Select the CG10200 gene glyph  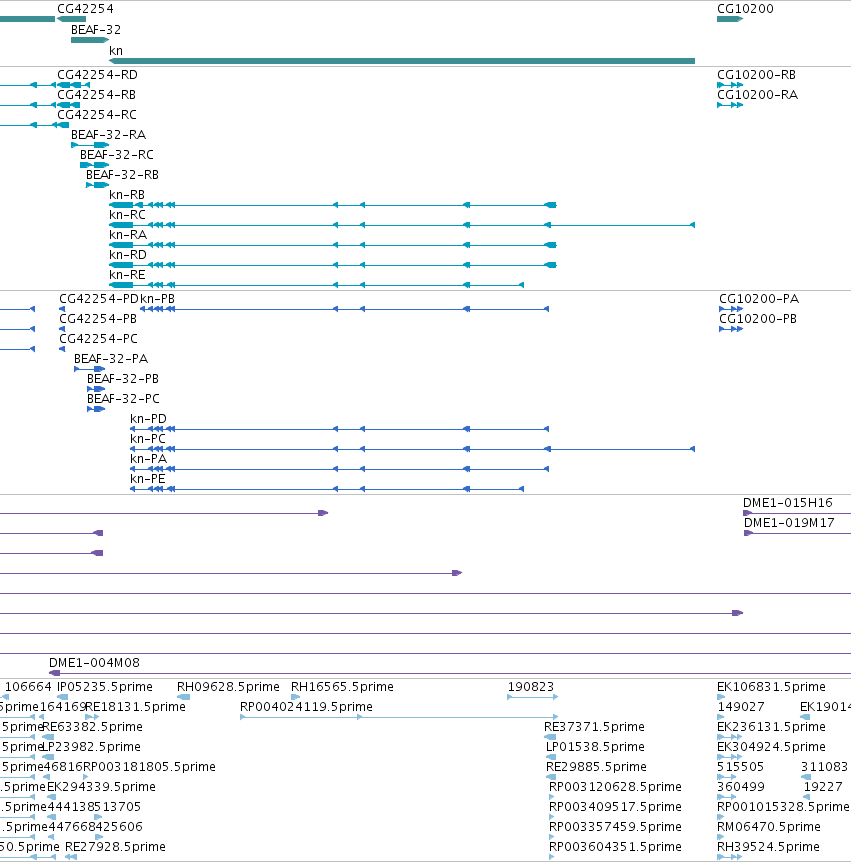point(730,19)
